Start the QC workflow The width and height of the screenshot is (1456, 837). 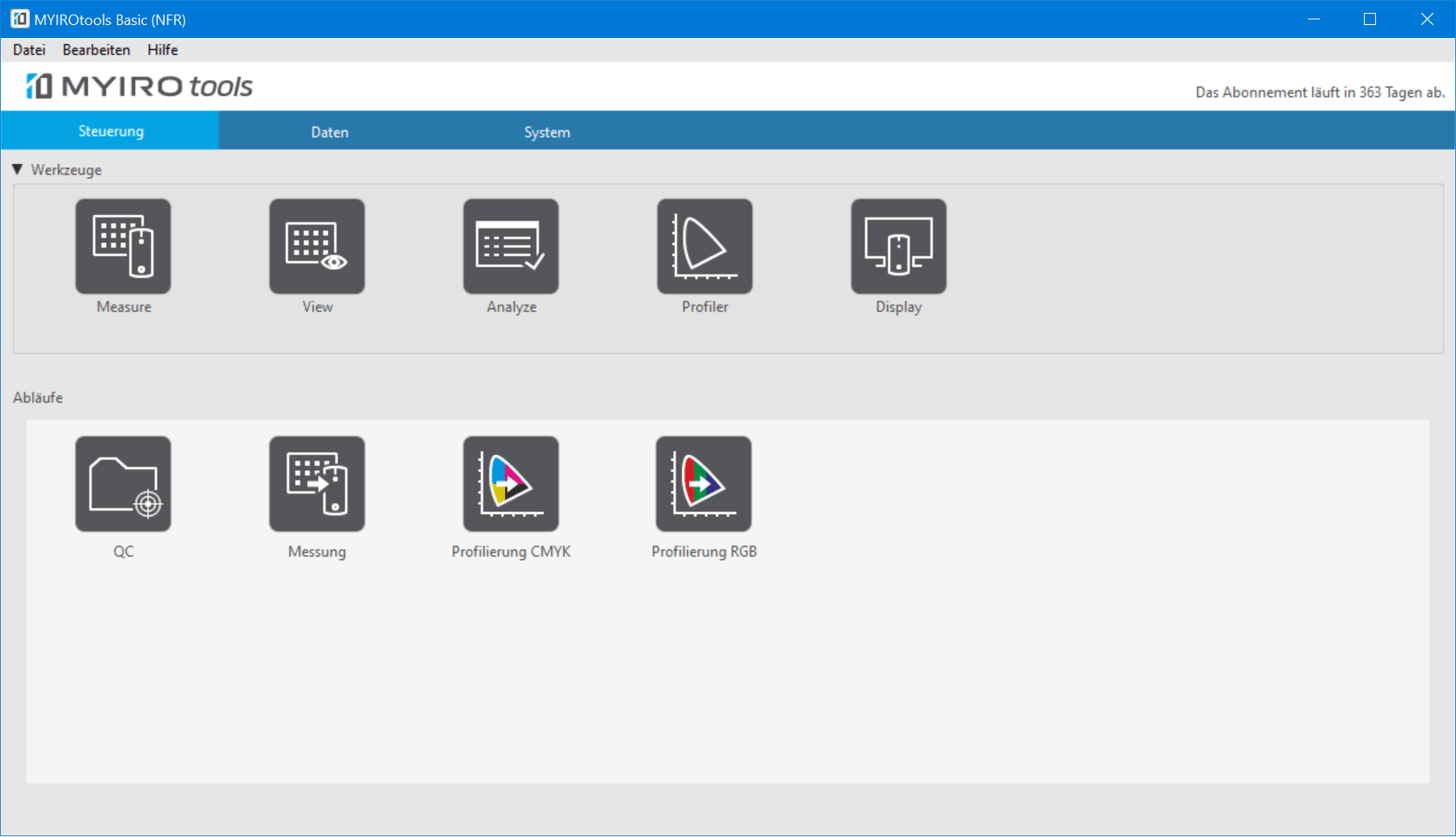click(x=123, y=484)
